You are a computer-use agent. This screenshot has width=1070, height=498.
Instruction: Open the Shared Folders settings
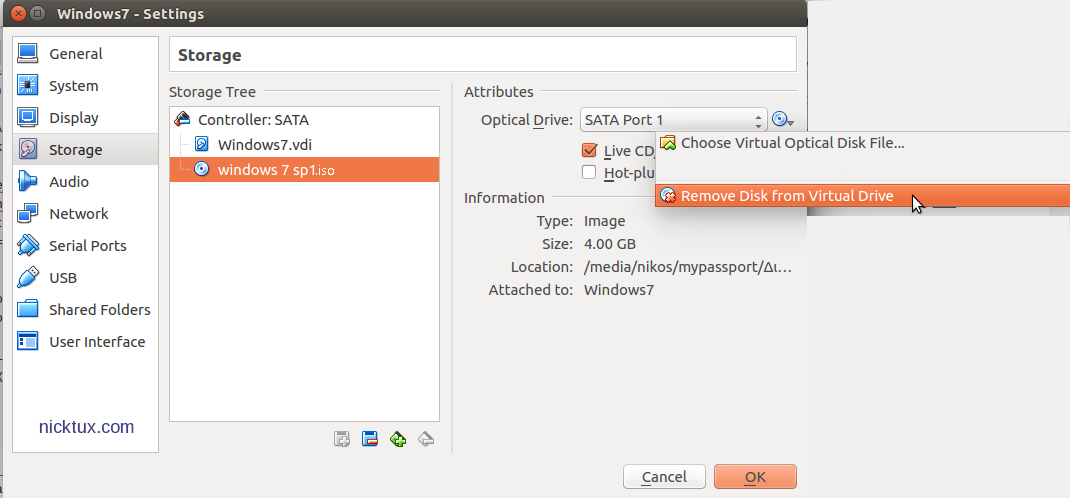pyautogui.click(x=99, y=310)
